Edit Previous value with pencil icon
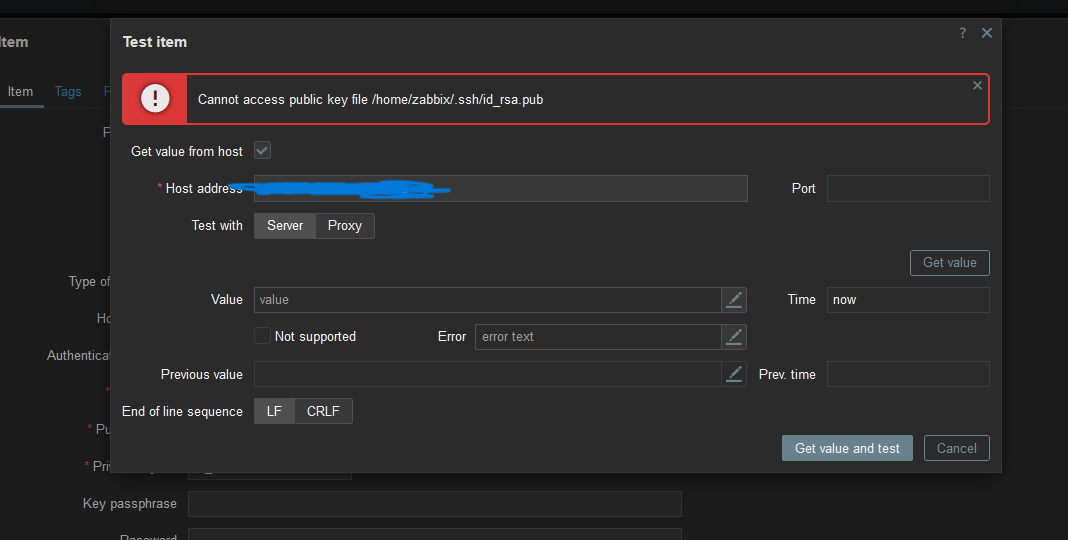Screen dimensions: 1068x540 pos(734,374)
